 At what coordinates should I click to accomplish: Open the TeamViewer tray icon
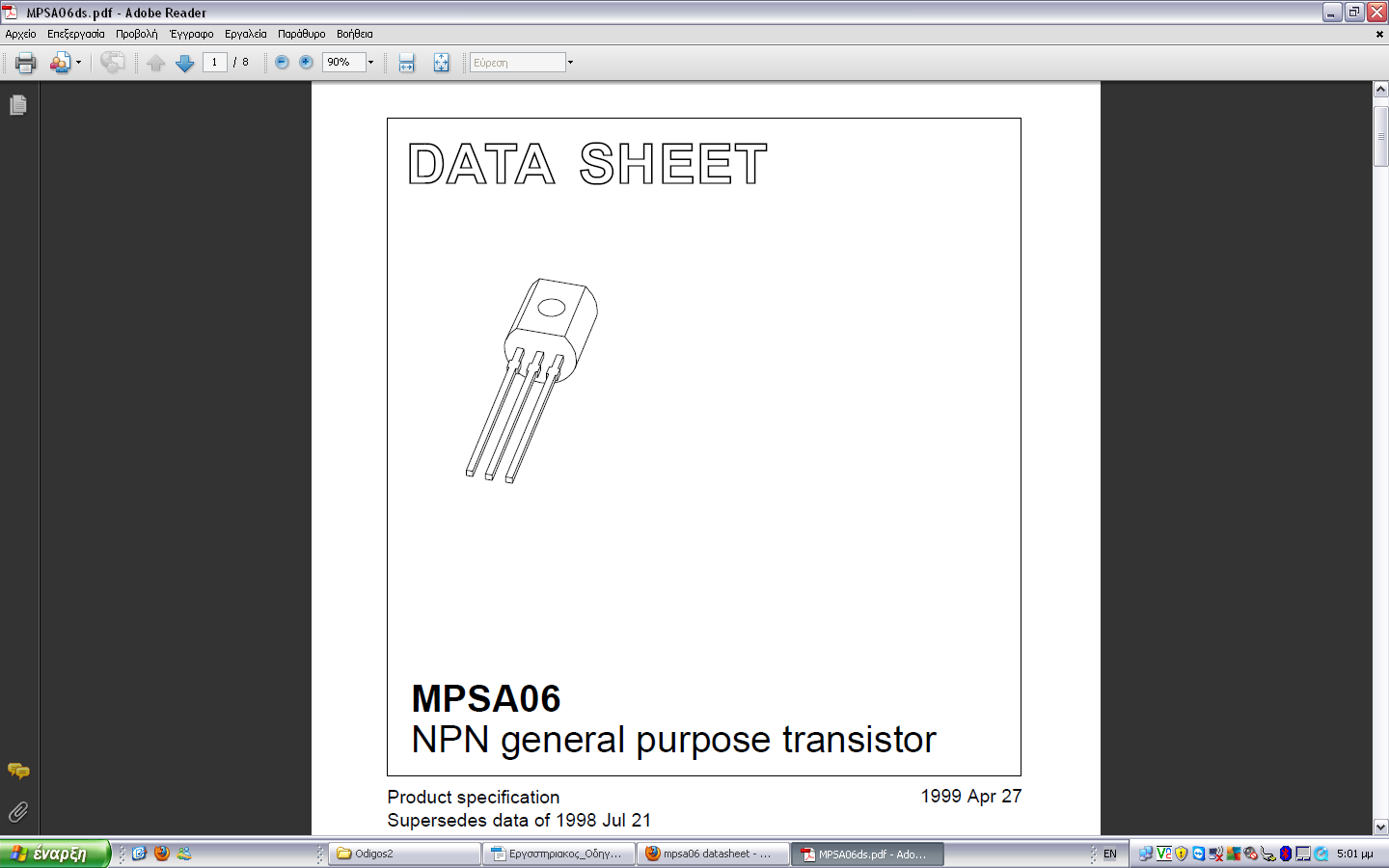tap(1199, 854)
